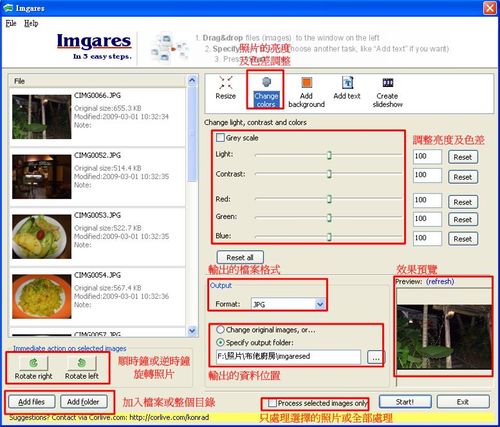Select the Add text task icon
Viewport: 500px width, 427px height.
pyautogui.click(x=347, y=88)
